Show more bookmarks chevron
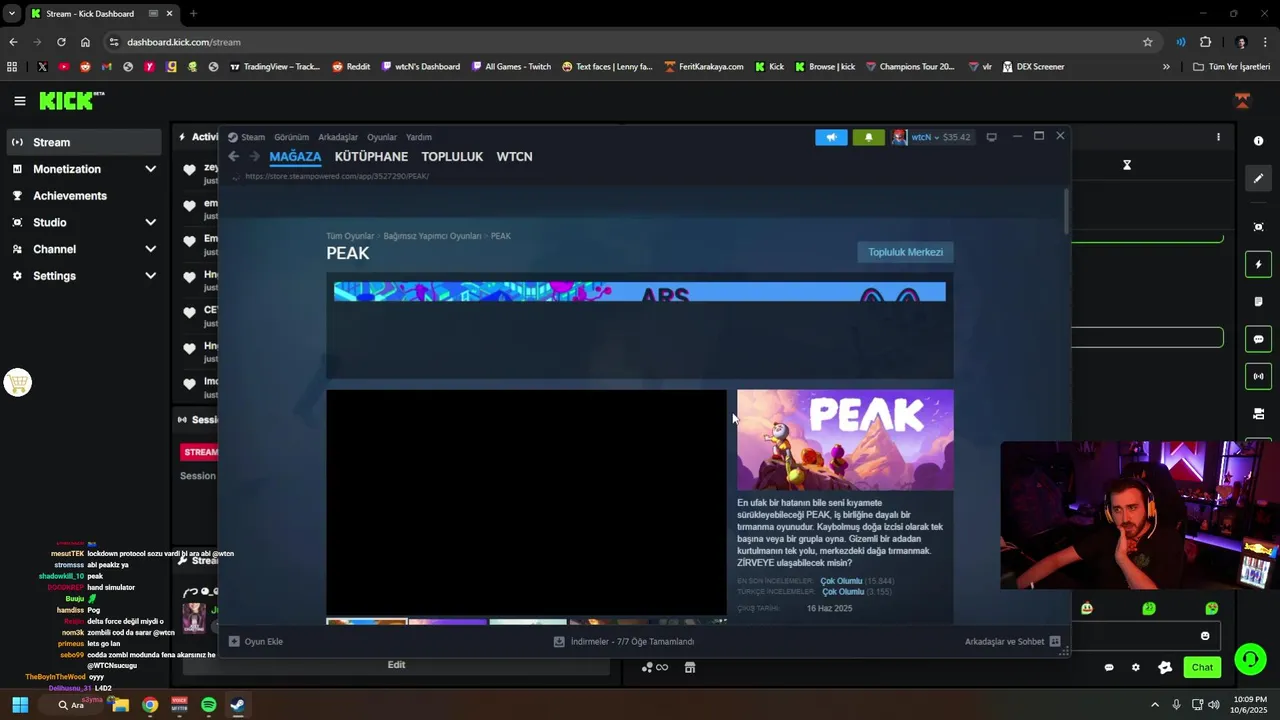 (1166, 67)
